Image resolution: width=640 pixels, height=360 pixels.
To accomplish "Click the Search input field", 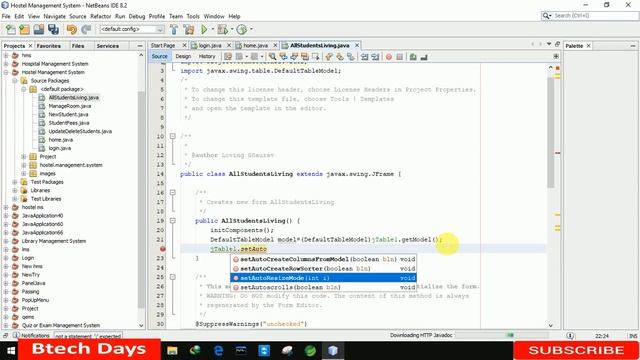I will pos(596,16).
